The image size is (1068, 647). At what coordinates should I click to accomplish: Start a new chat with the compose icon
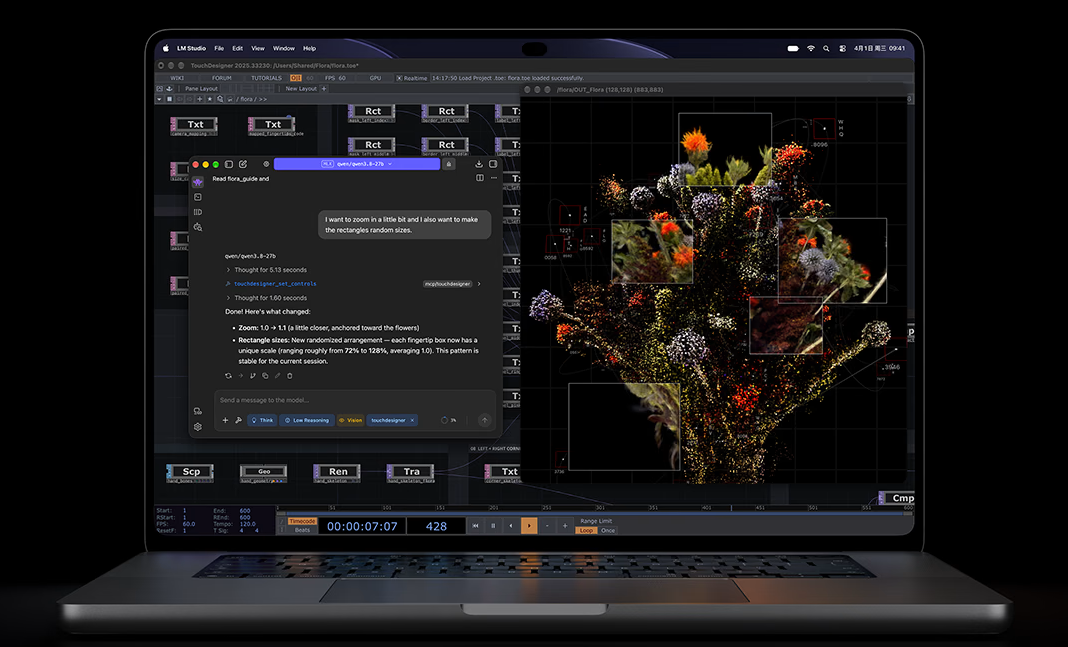pyautogui.click(x=242, y=164)
